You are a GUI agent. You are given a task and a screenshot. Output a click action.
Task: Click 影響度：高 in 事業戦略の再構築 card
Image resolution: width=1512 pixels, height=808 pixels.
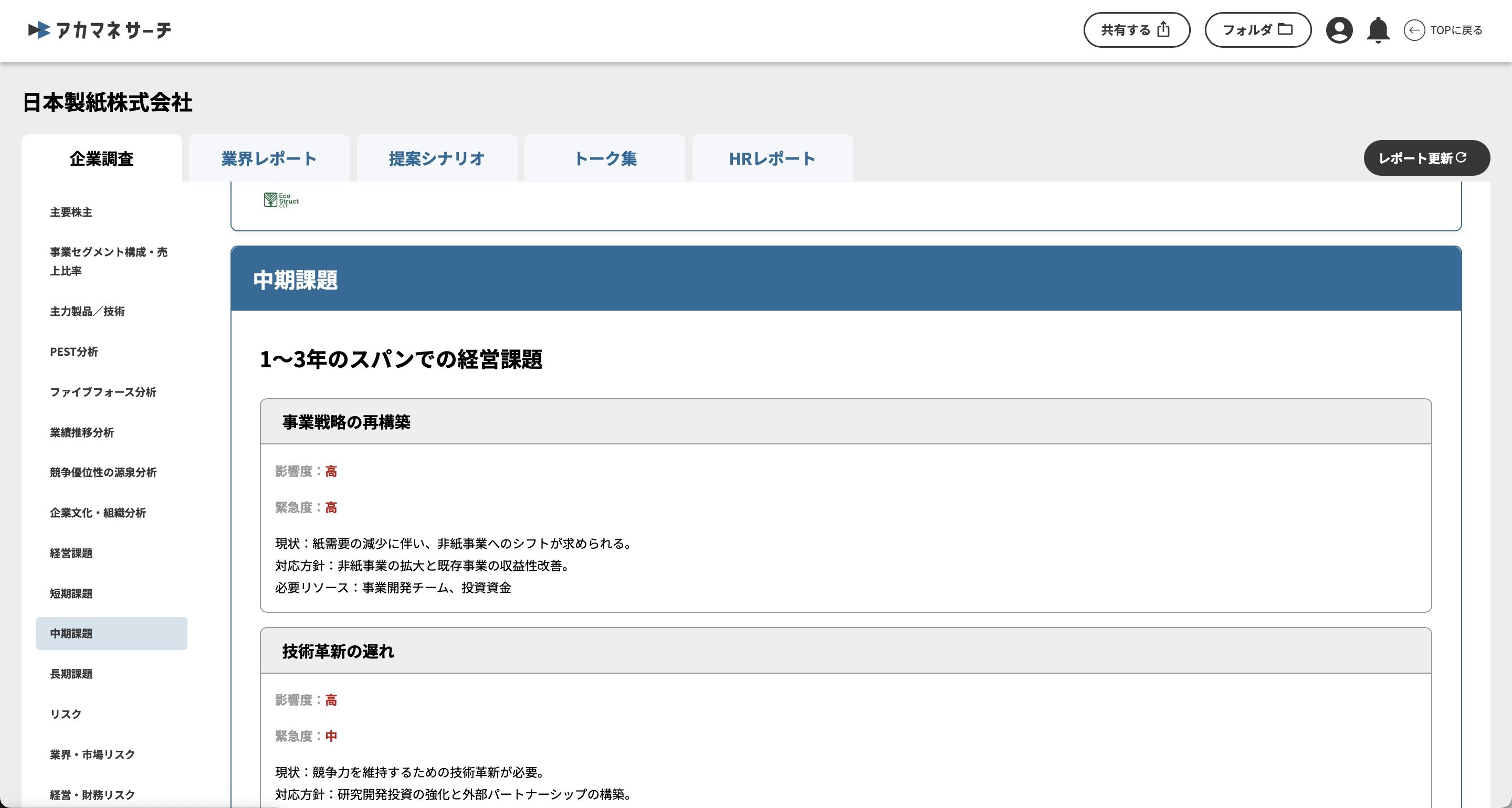click(306, 472)
